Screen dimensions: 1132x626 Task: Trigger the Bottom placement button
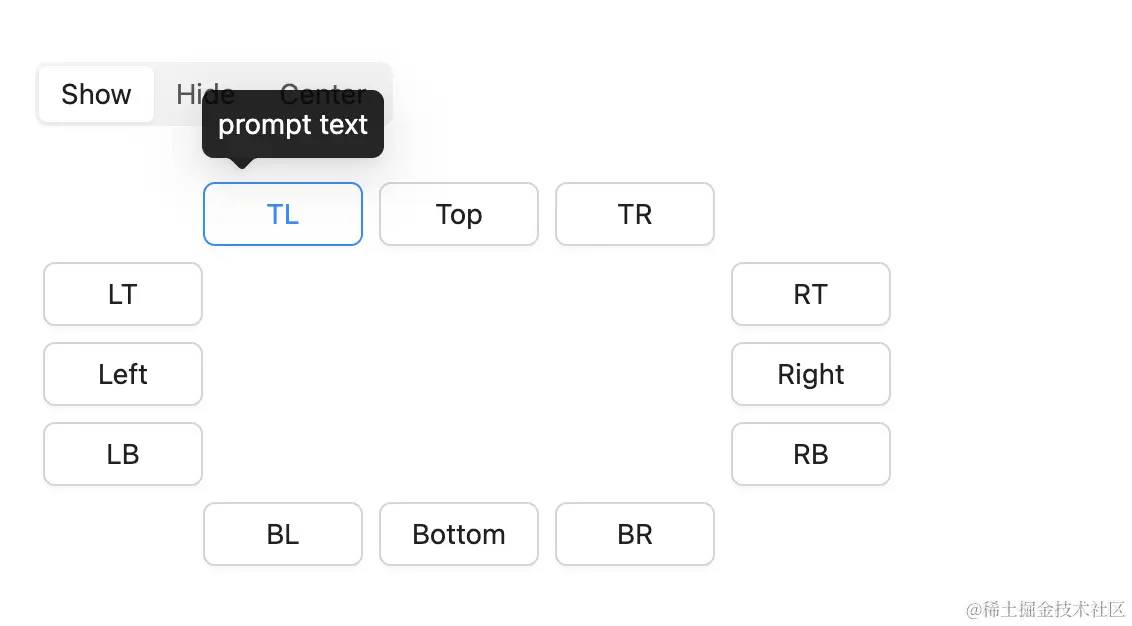pos(459,535)
